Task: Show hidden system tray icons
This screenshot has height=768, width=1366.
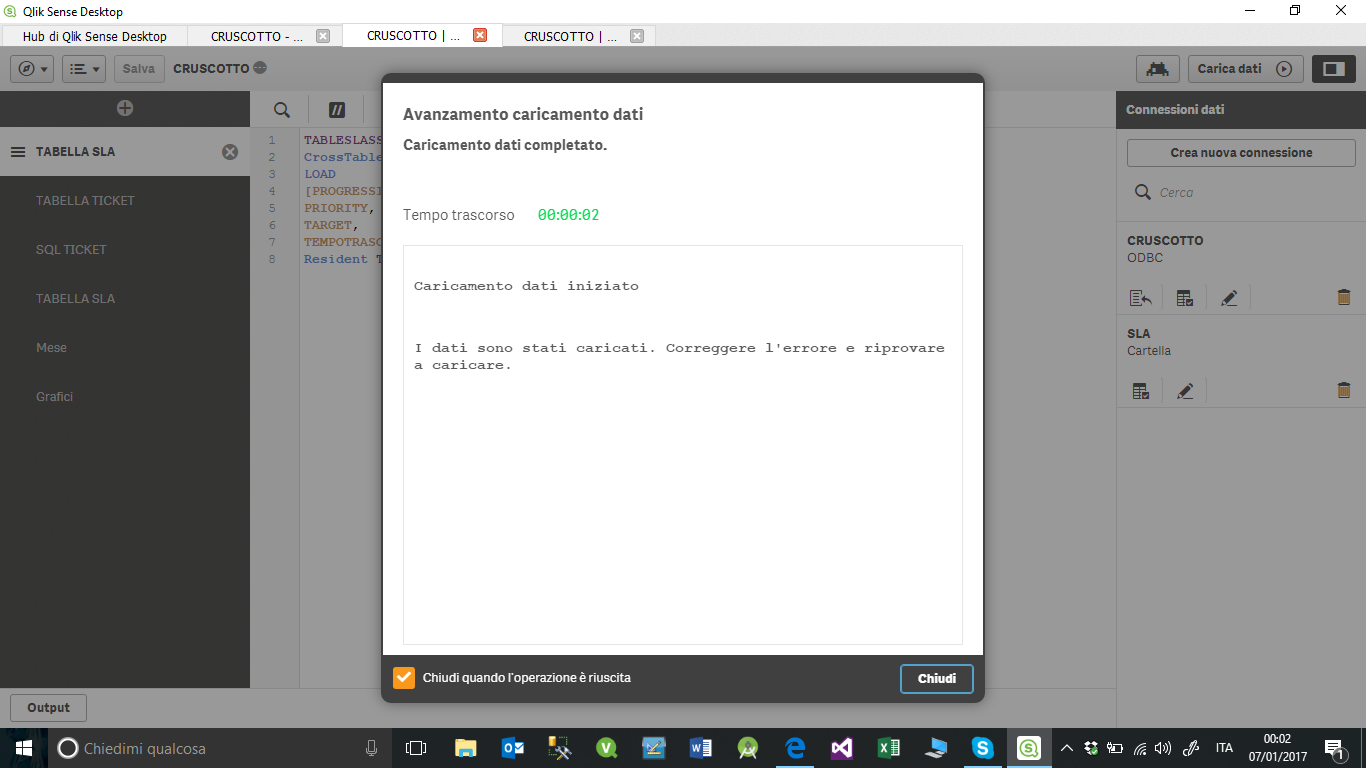Action: coord(1067,748)
